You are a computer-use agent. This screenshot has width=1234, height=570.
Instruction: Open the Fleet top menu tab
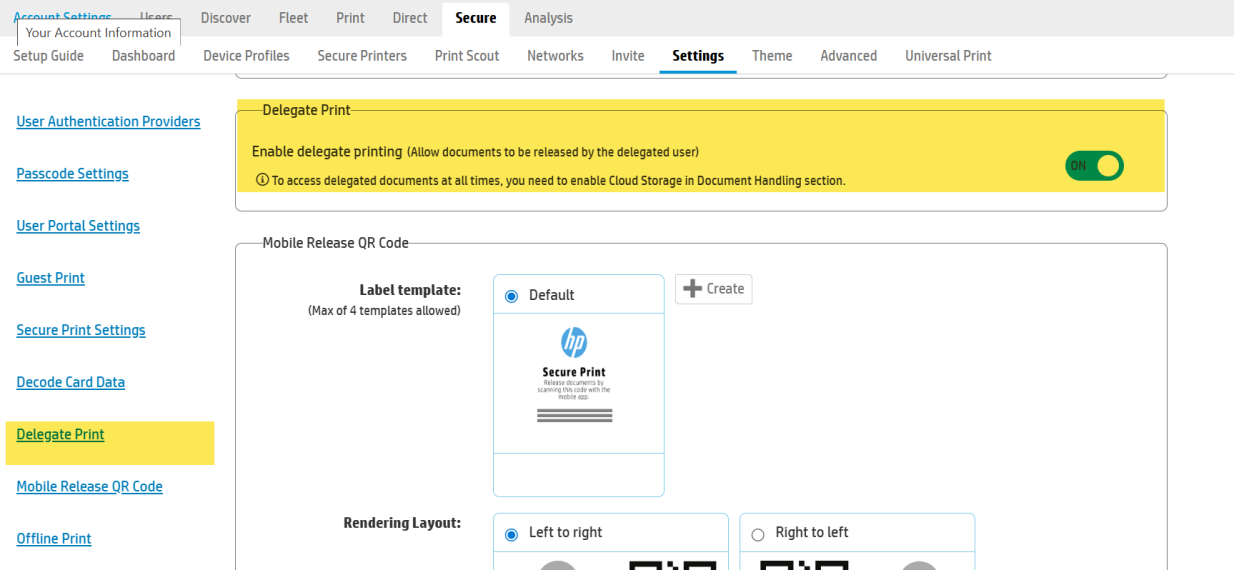293,18
